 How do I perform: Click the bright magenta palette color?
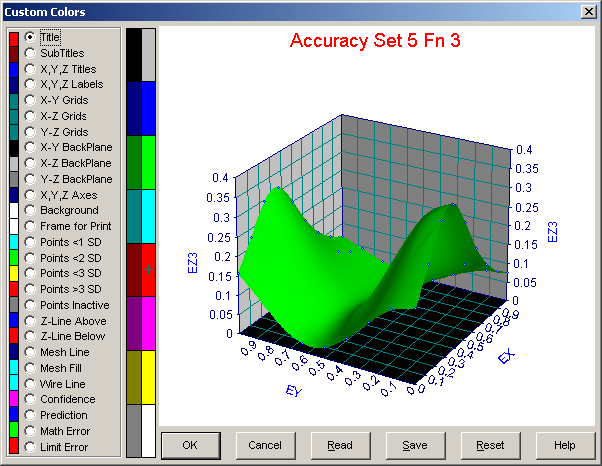pos(148,324)
